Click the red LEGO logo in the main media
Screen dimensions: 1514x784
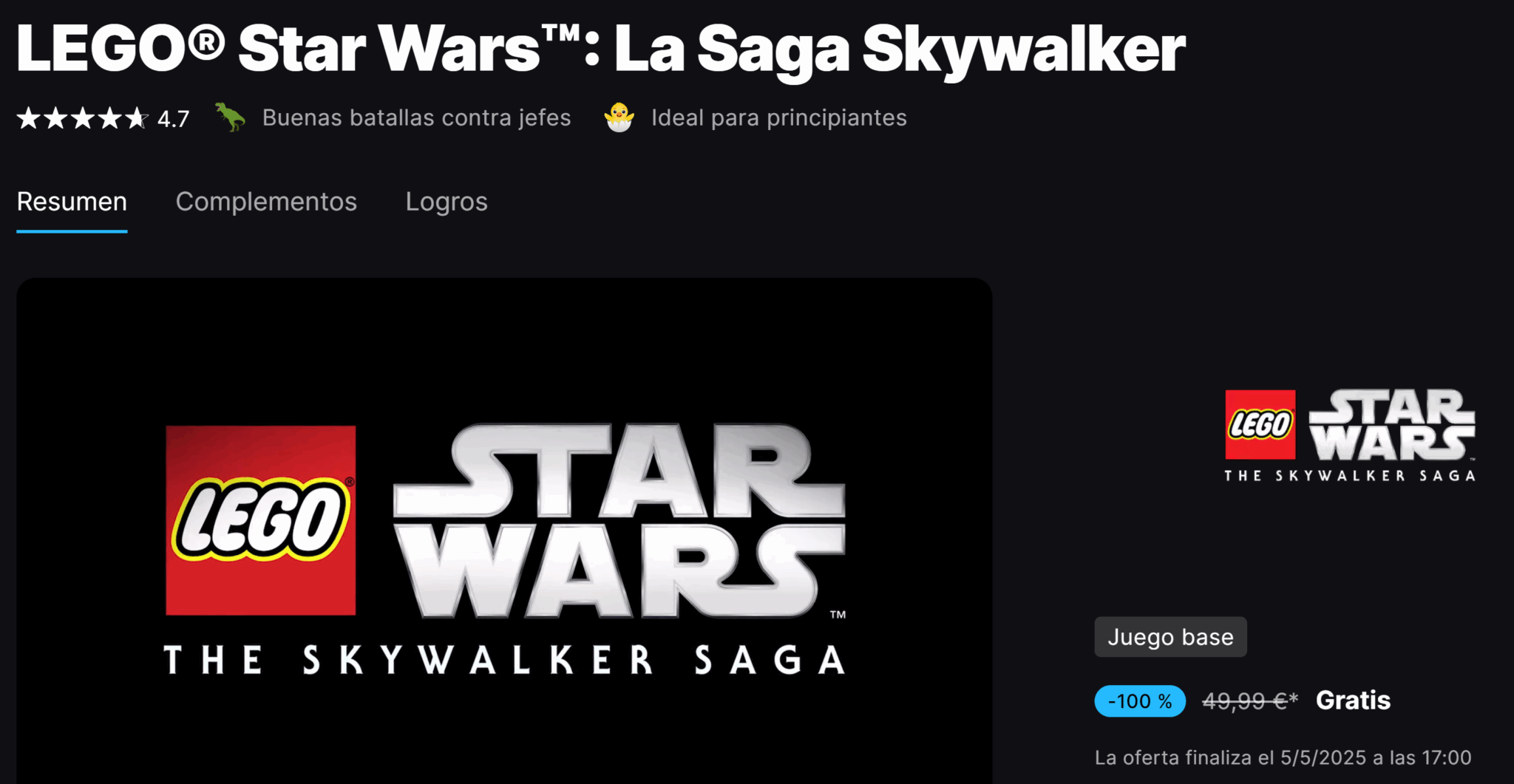[x=261, y=520]
